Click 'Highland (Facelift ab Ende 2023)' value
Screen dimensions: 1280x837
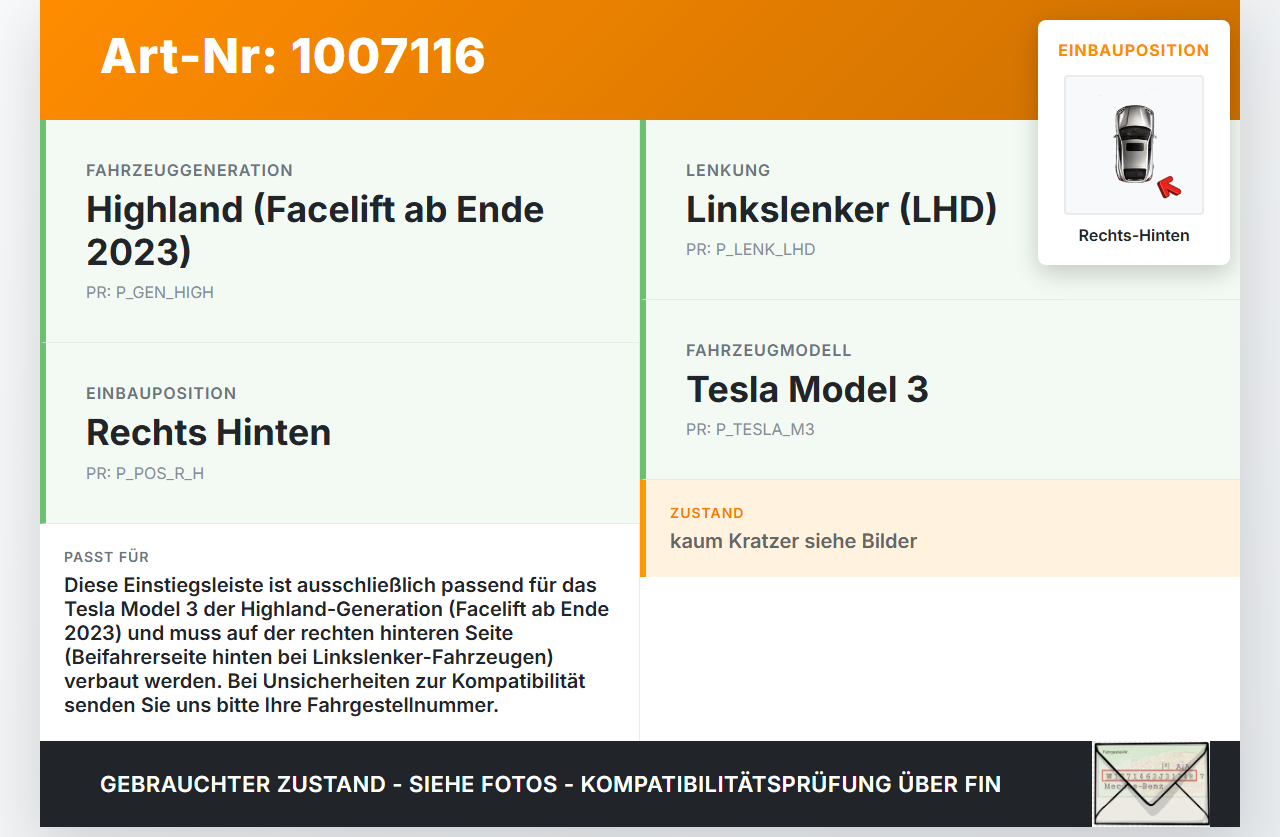tap(315, 230)
